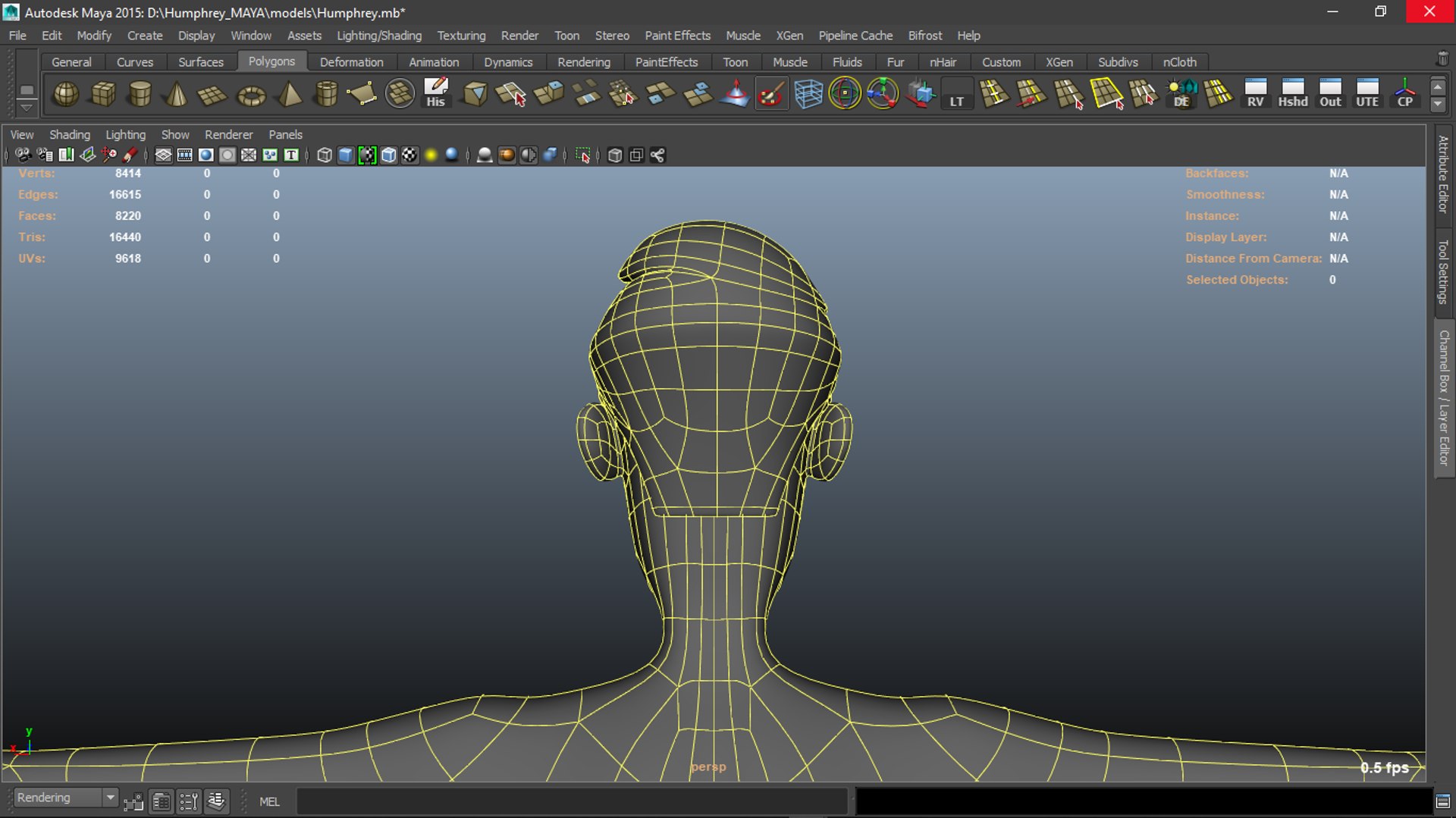Toggle Use All Lights yellow bulb icon
This screenshot has height=818, width=1456.
pyautogui.click(x=431, y=155)
